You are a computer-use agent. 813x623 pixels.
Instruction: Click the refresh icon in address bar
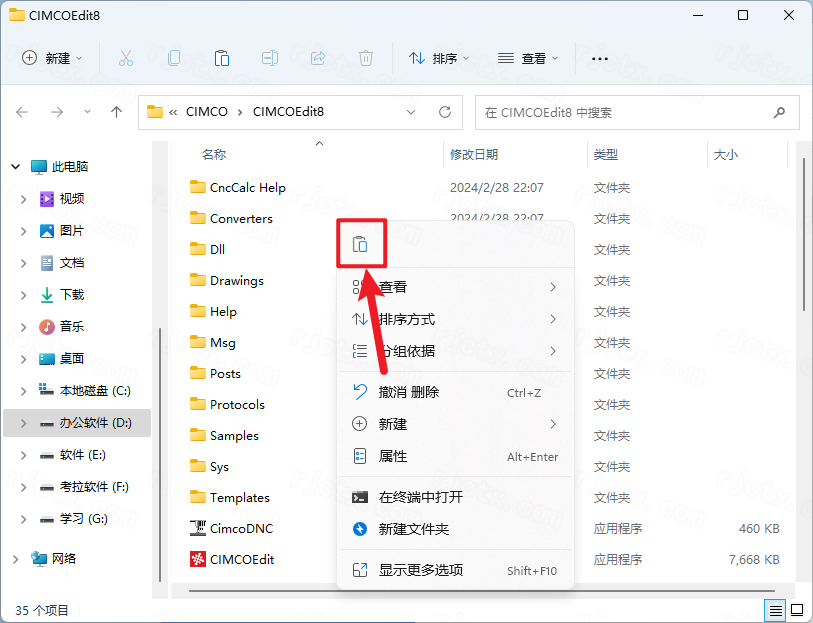pyautogui.click(x=445, y=112)
